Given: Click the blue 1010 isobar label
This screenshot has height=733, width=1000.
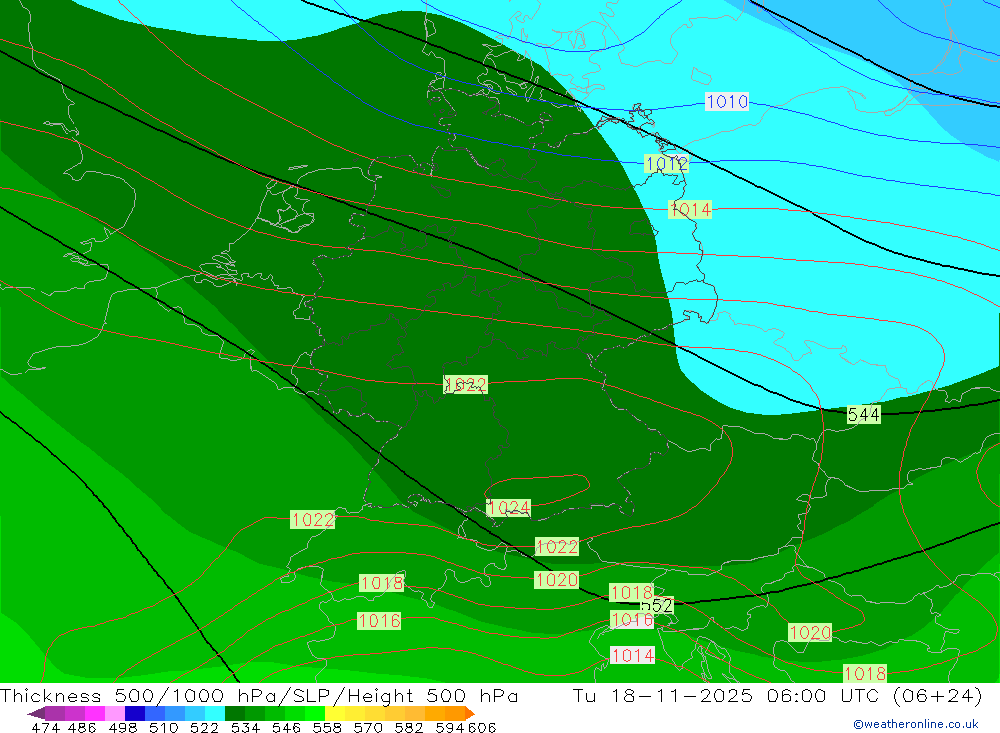Looking at the screenshot, I should pos(727,101).
